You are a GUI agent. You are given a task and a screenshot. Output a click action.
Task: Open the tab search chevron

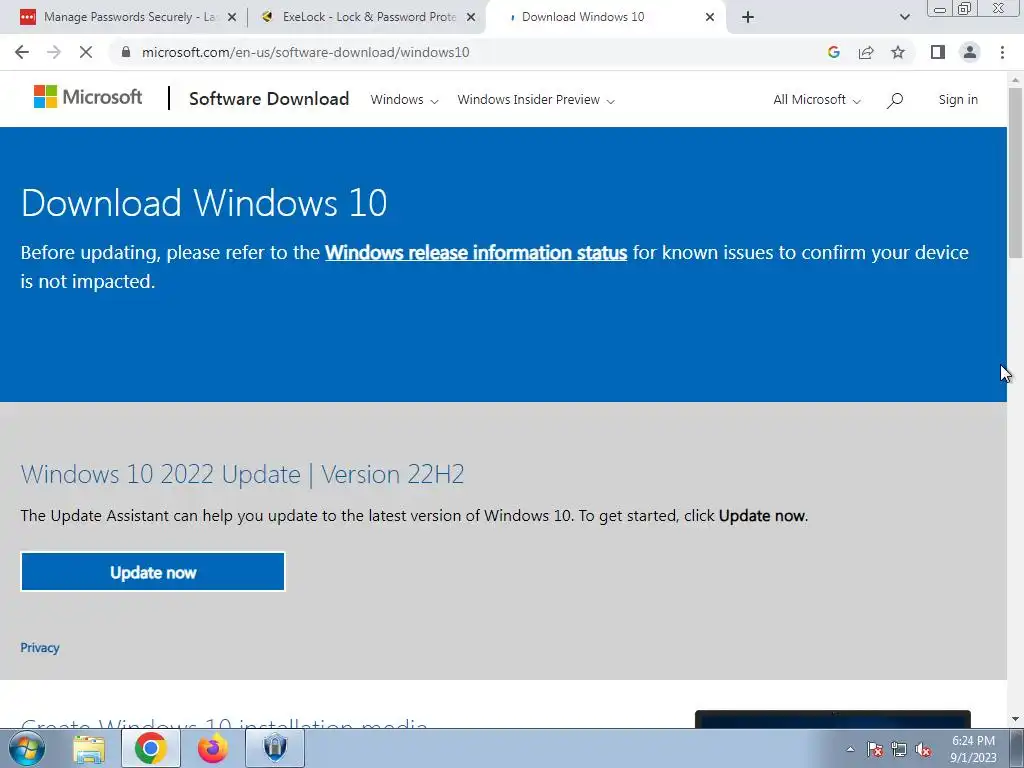click(x=904, y=17)
